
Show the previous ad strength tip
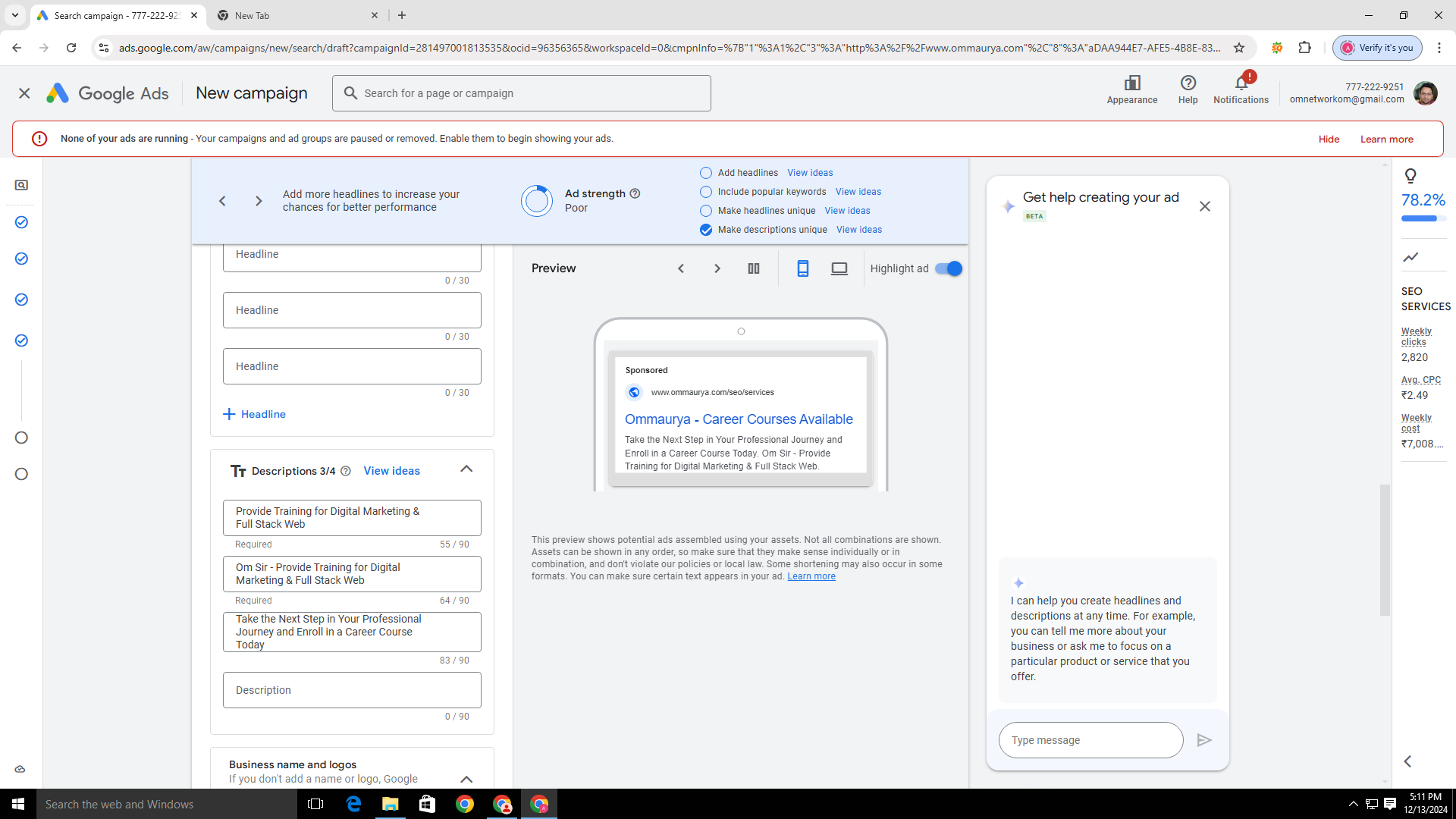pos(222,201)
